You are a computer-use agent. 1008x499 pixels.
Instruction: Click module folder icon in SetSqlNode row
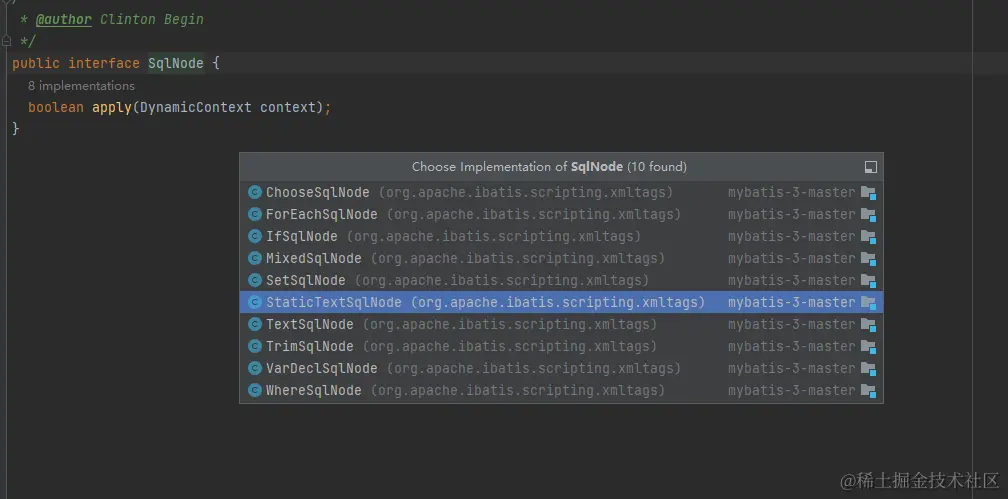[868, 281]
